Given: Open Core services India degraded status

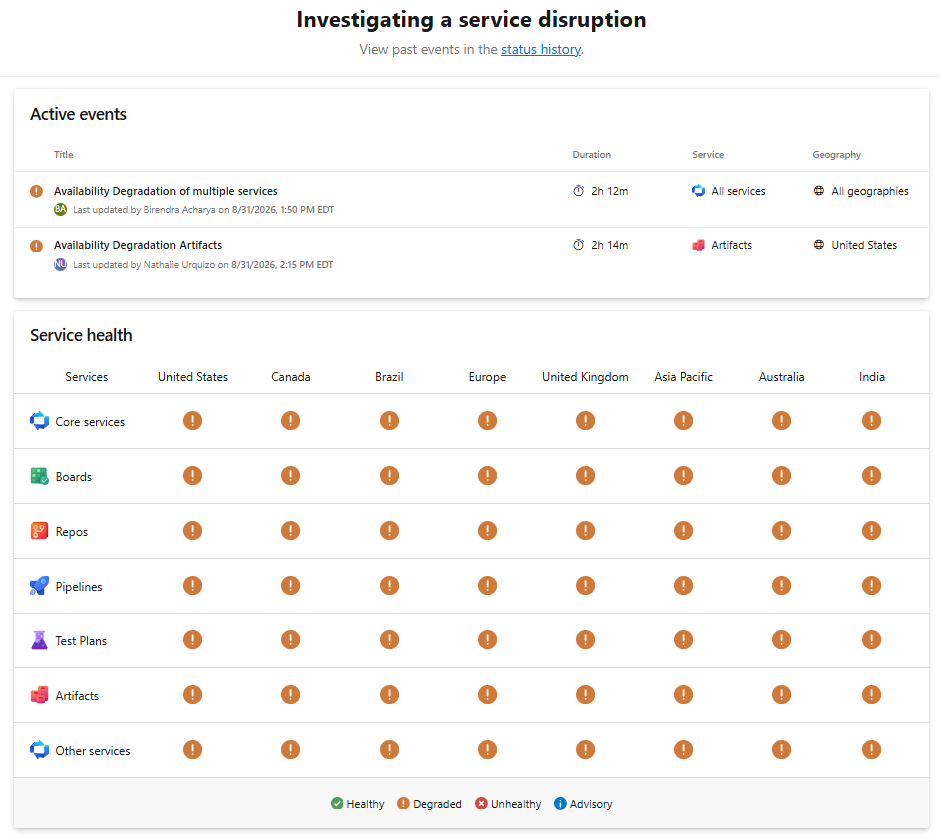Looking at the screenshot, I should [x=871, y=421].
